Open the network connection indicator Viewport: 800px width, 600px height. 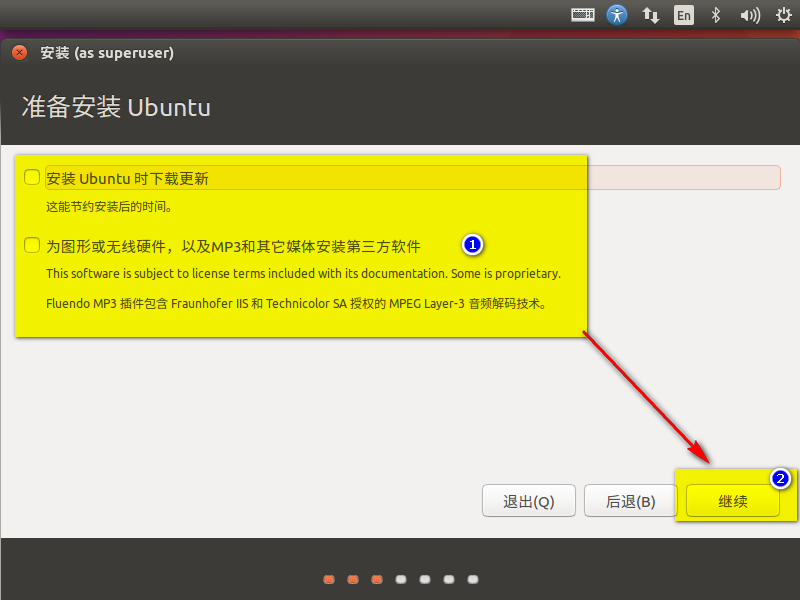coord(651,15)
